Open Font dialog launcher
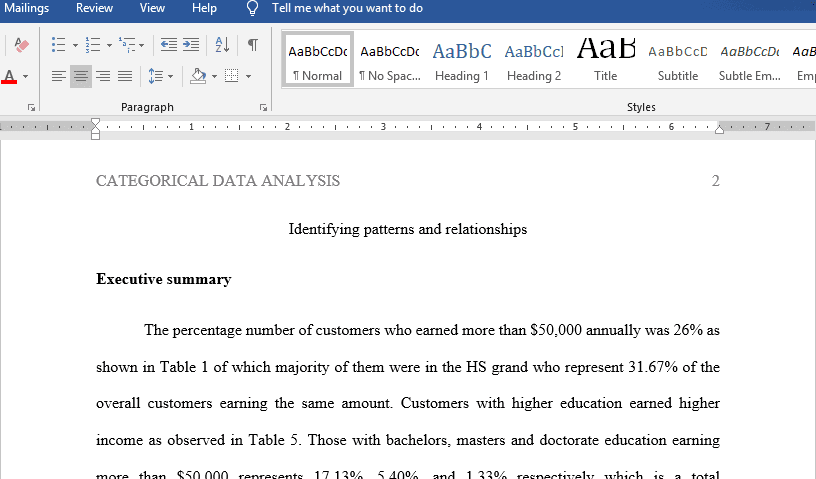816x479 pixels. (31, 107)
